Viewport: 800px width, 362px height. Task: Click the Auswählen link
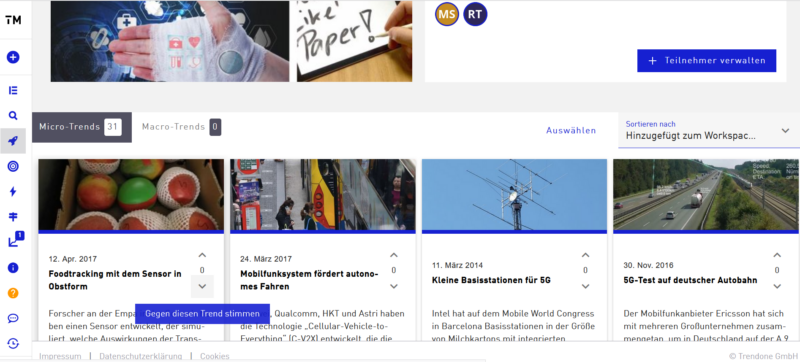click(571, 131)
